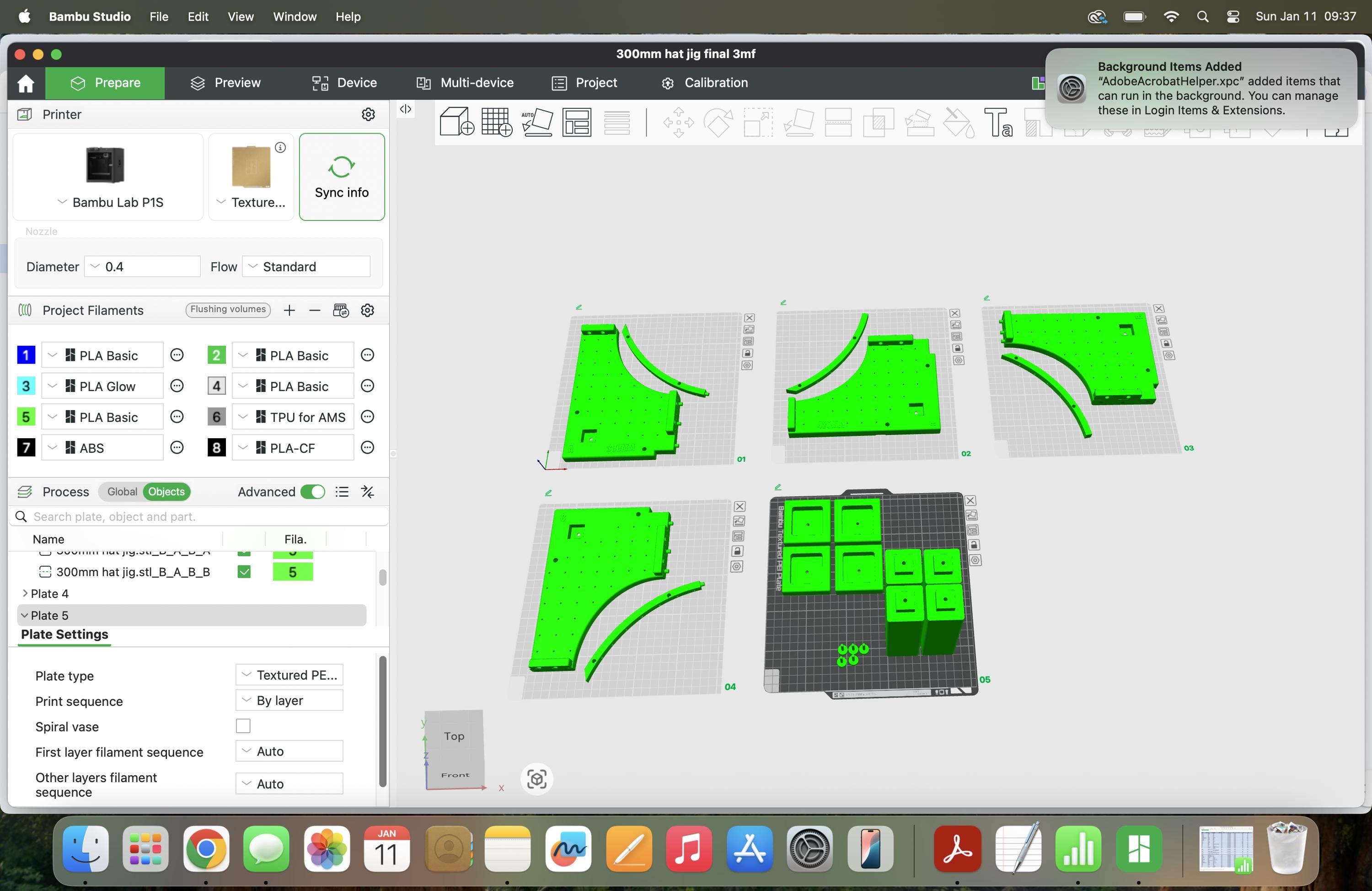Enable the Spiral vase checkbox
The image size is (1372, 891).
point(243,726)
